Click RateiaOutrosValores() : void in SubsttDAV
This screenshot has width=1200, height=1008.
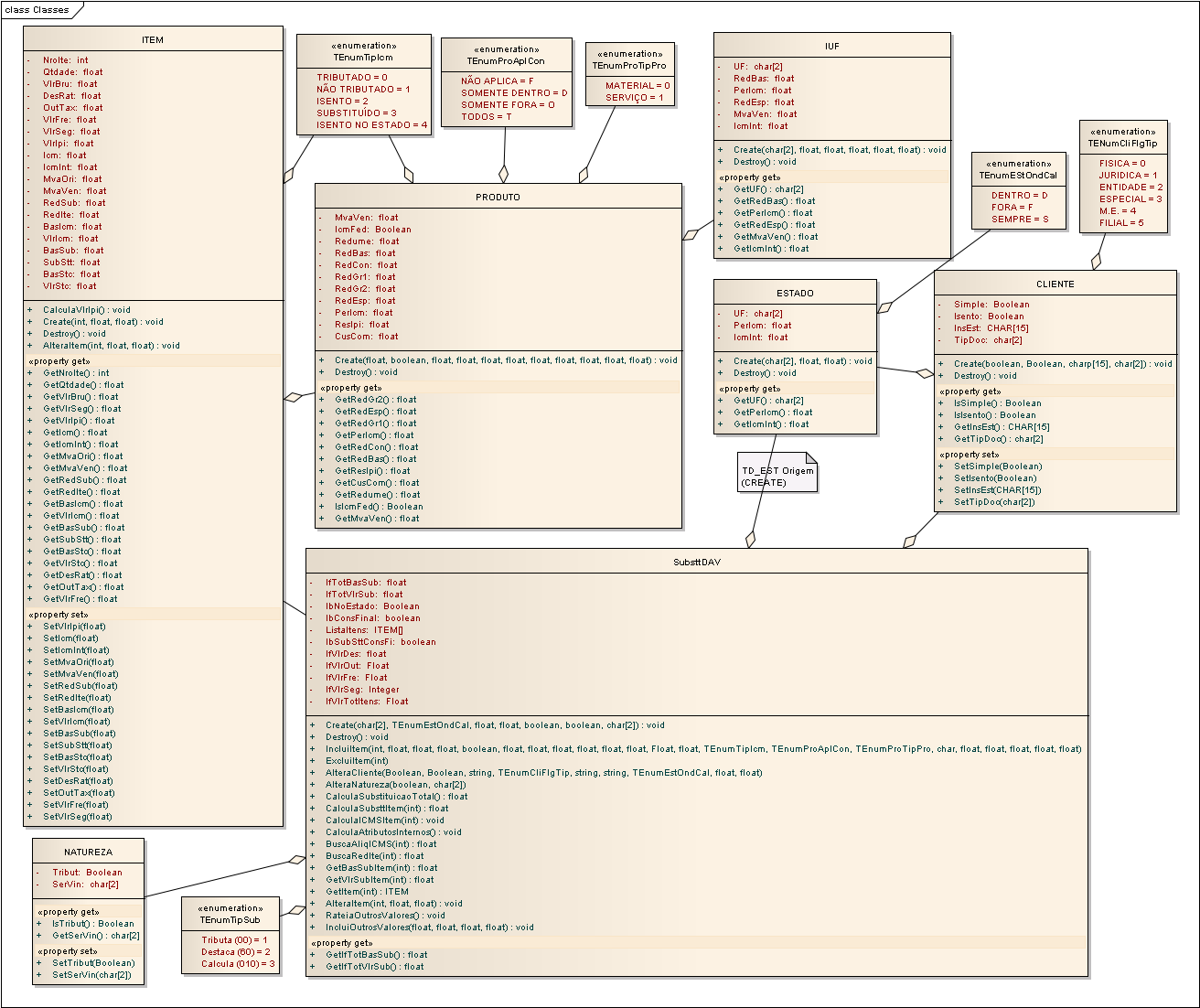click(385, 916)
